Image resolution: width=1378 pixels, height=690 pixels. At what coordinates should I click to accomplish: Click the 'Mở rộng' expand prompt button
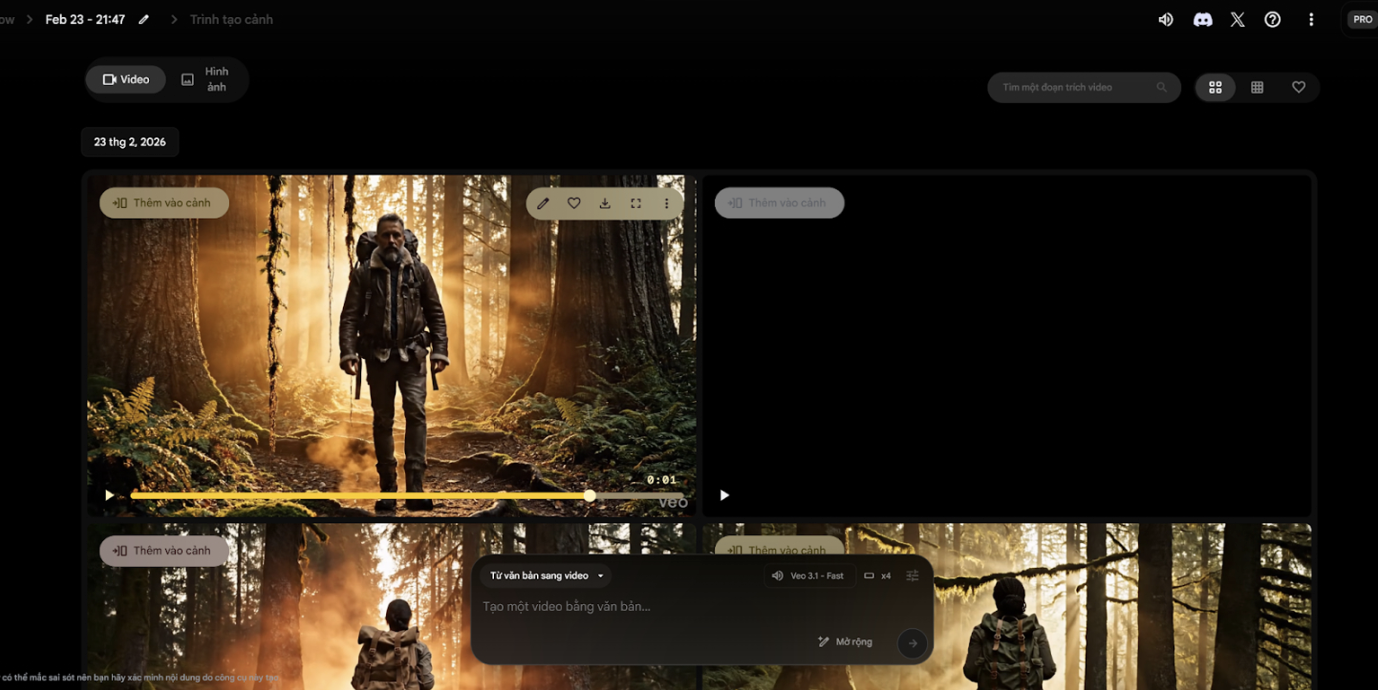point(845,642)
